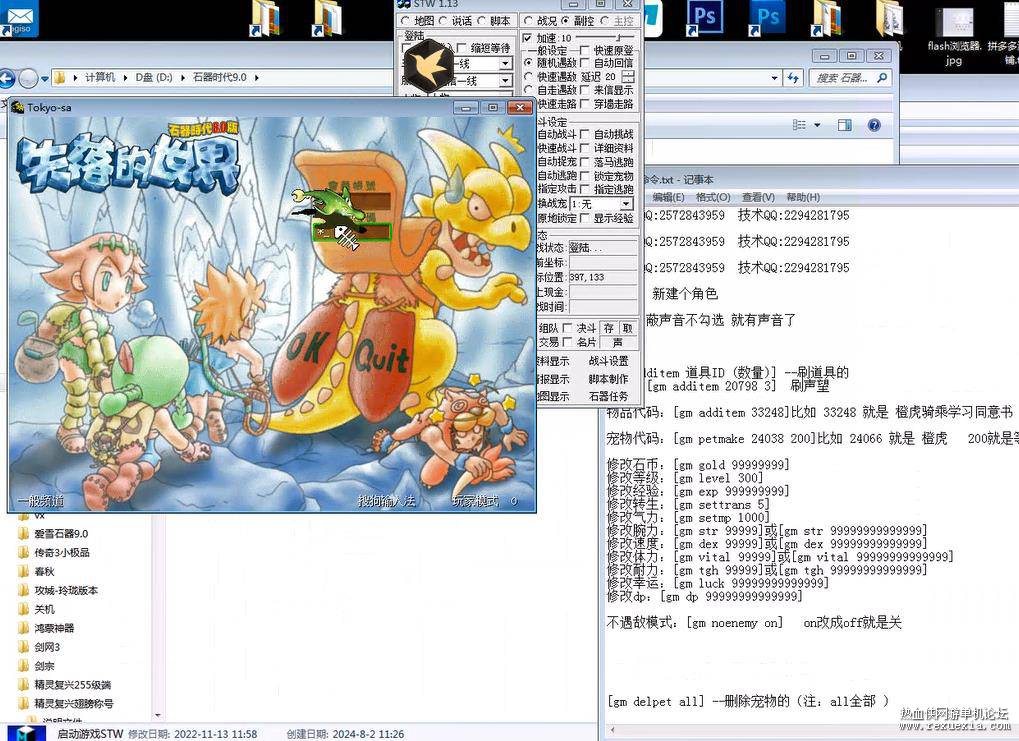This screenshot has height=741, width=1019.
Task: Click the Notepad horizontal scrollbar
Action: click(x=812, y=730)
